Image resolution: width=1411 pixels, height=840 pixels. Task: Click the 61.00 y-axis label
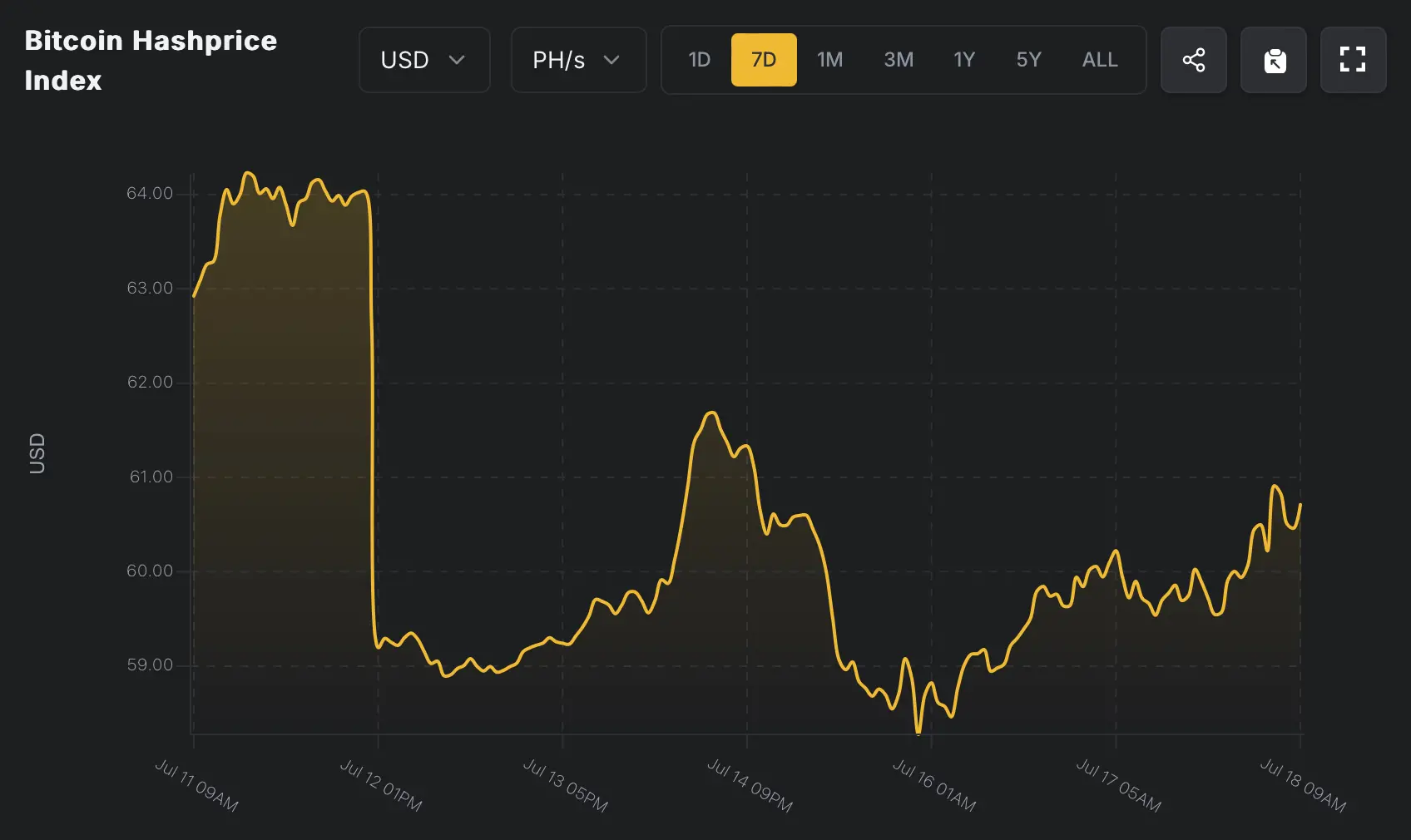[151, 477]
